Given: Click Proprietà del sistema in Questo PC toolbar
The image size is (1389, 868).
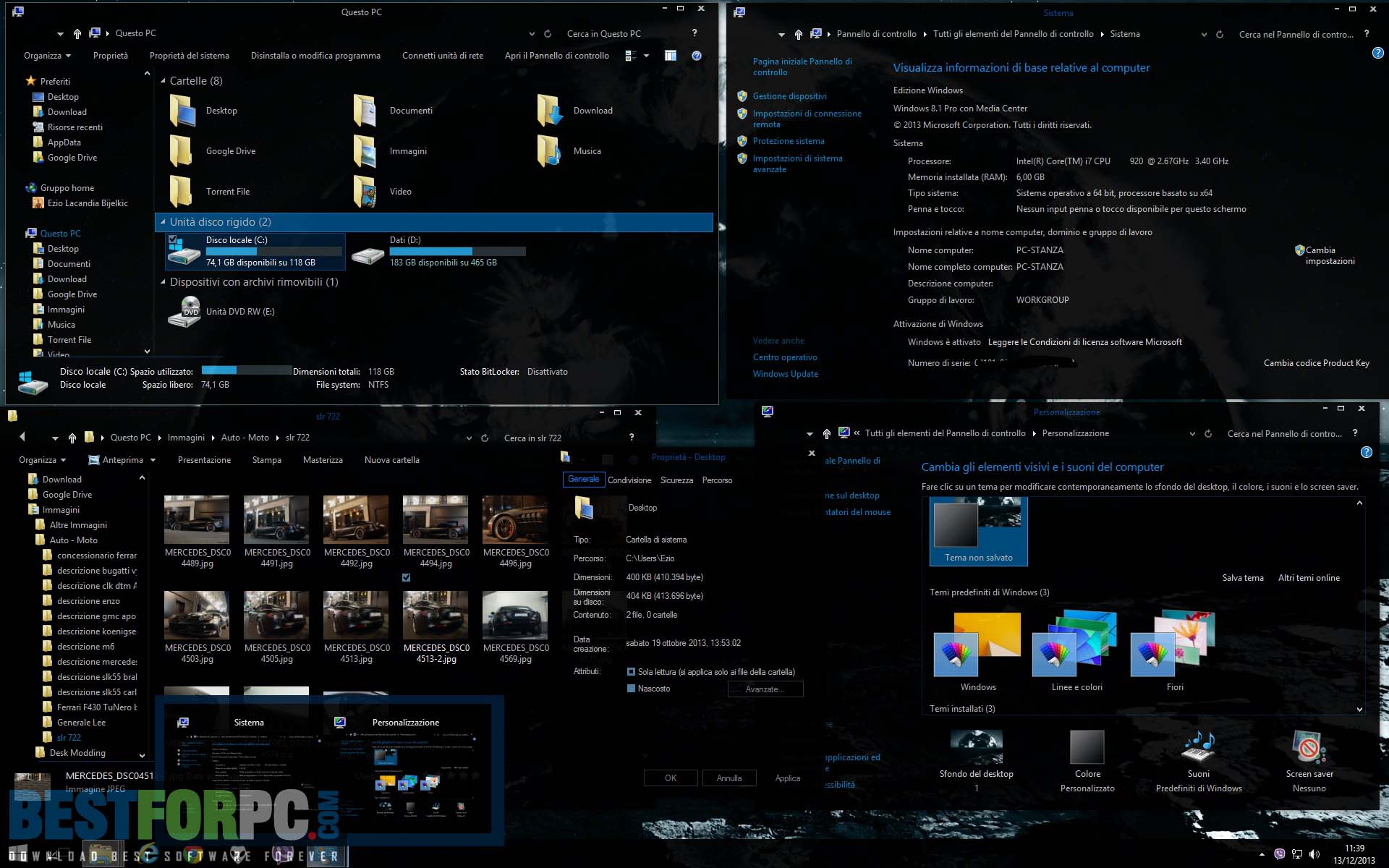Looking at the screenshot, I should pyautogui.click(x=190, y=56).
